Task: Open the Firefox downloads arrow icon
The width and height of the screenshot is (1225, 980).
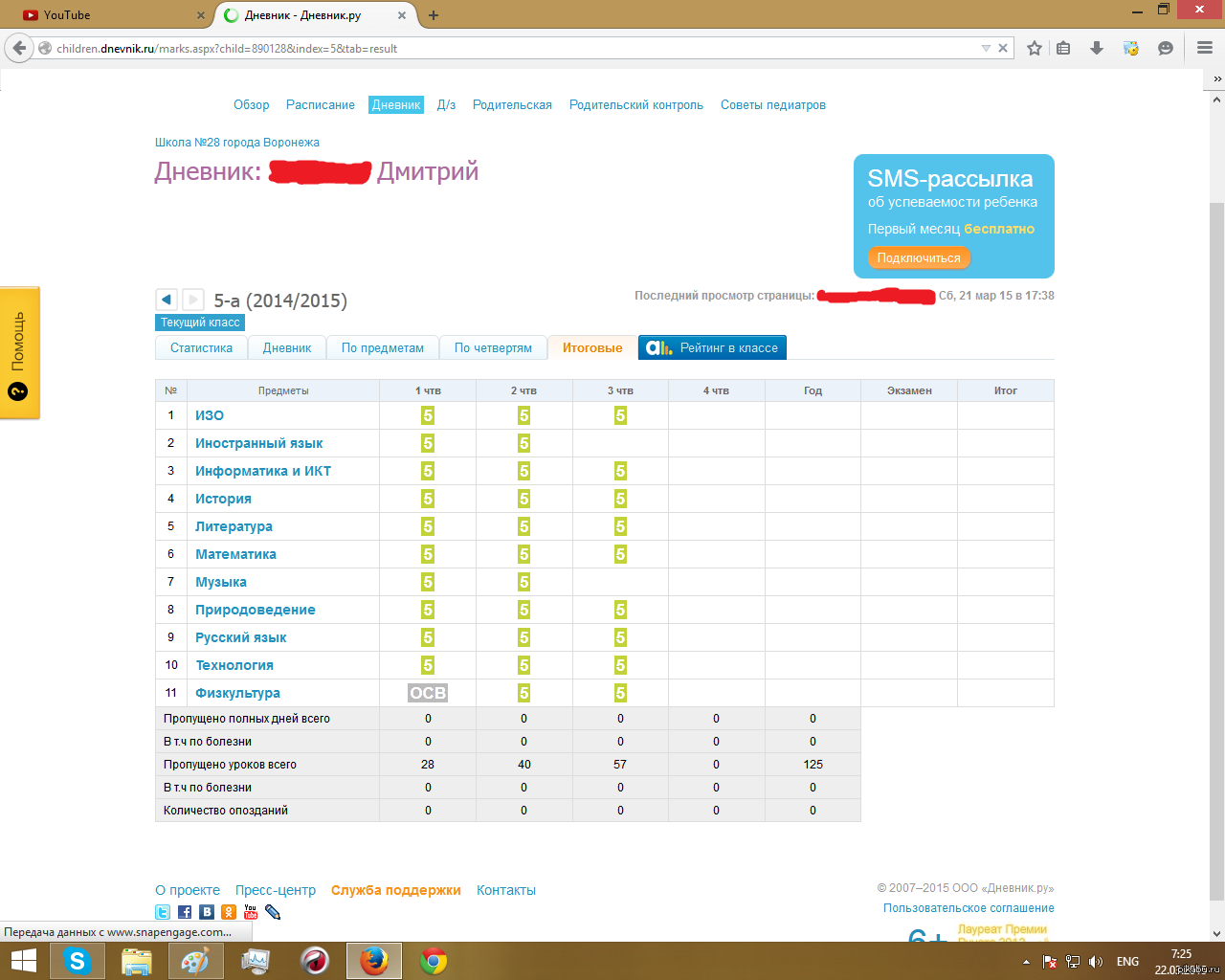Action: [x=1097, y=48]
